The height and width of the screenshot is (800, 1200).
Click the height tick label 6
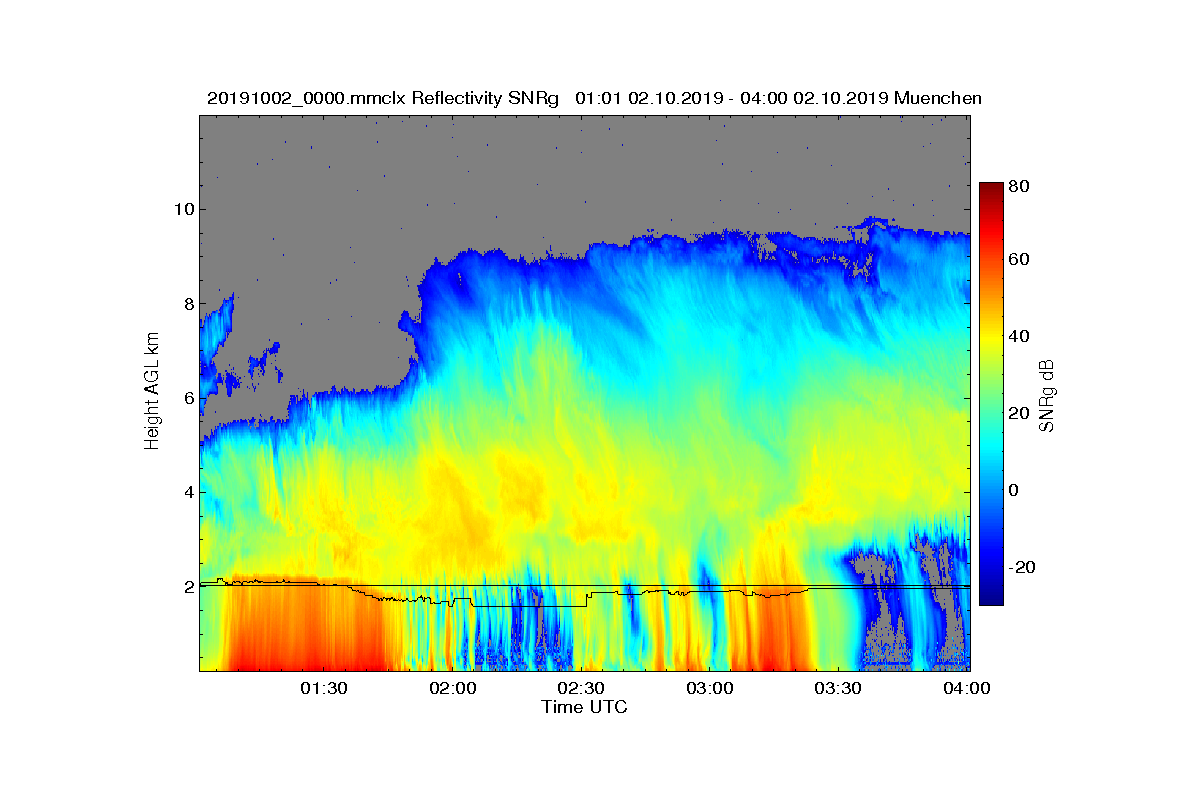click(x=188, y=398)
